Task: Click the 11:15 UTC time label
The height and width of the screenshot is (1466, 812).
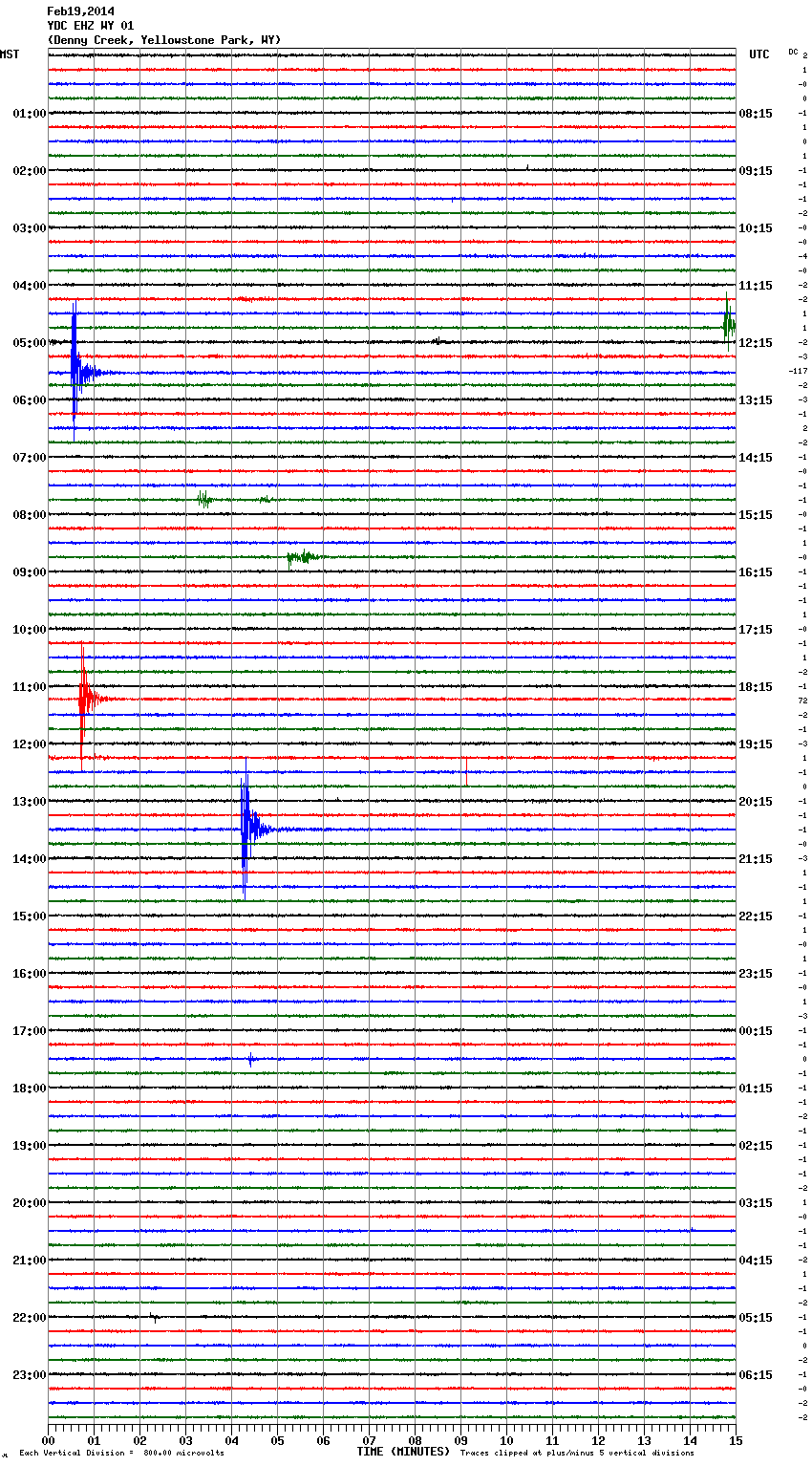Action: point(756,286)
